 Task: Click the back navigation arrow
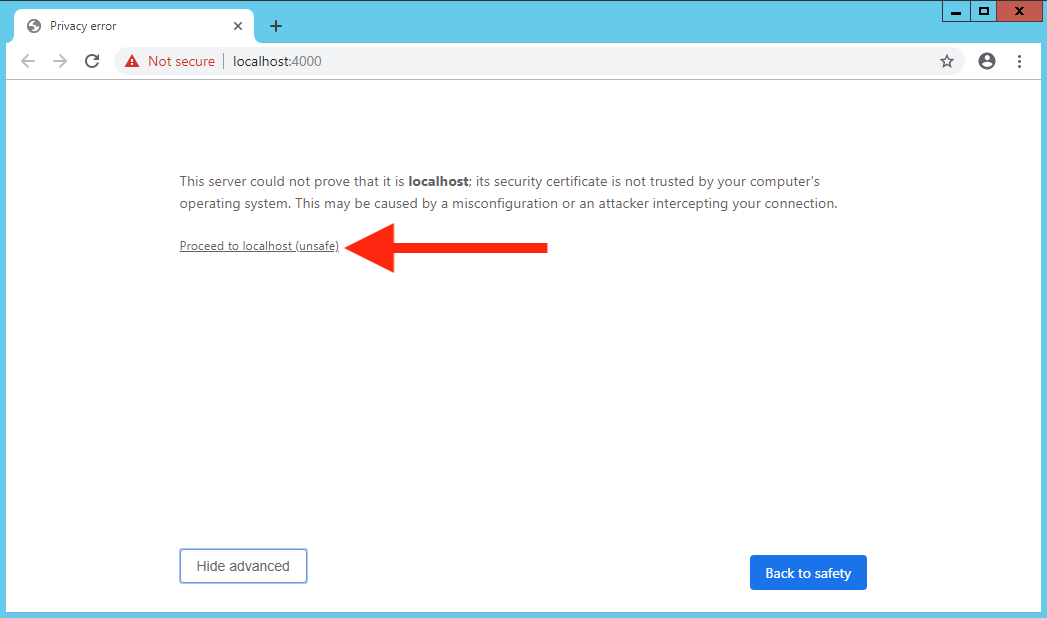28,61
